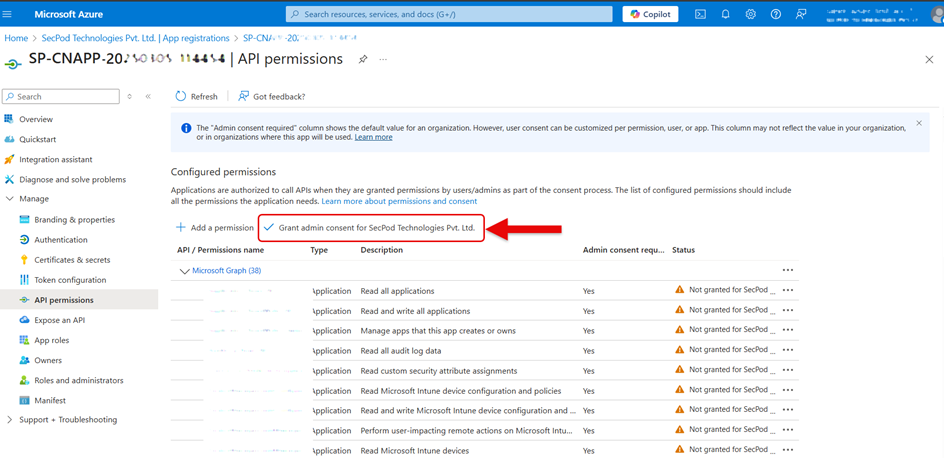Click Learn more in the info banner
This screenshot has height=458, width=944.
[373, 137]
